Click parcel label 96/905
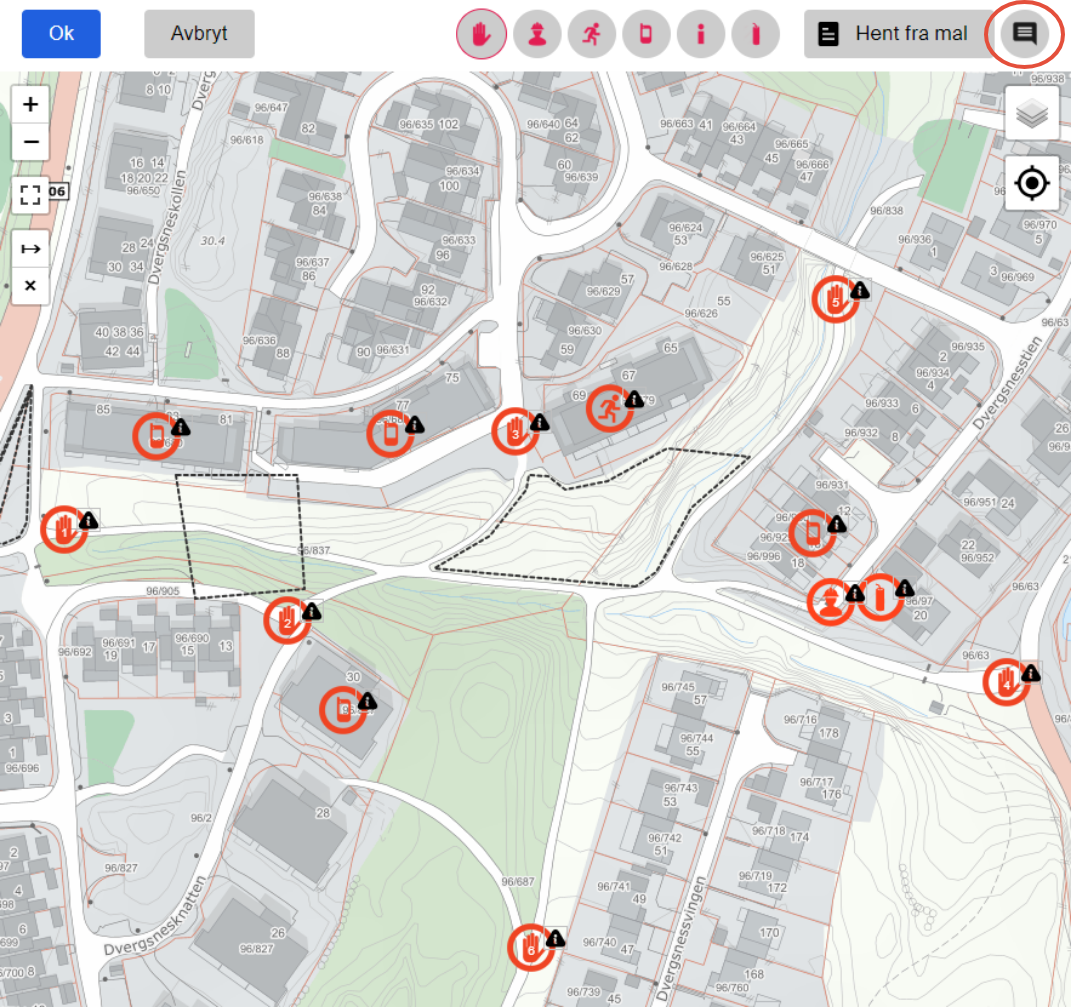 [163, 591]
